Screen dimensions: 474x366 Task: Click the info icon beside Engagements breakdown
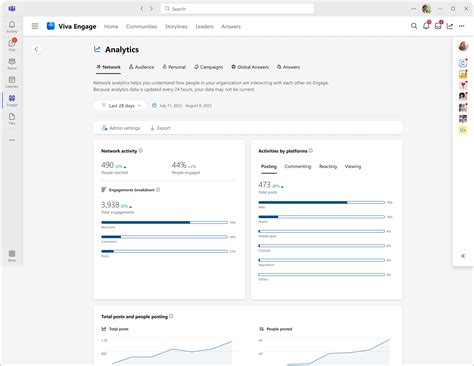[158, 190]
